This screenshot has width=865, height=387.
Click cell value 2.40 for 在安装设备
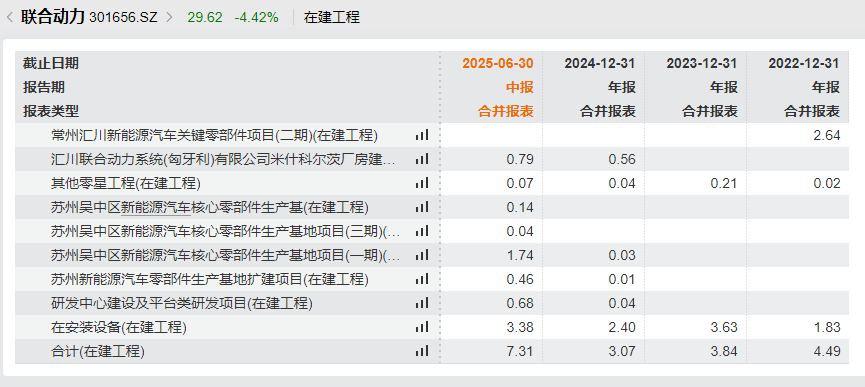(x=622, y=327)
